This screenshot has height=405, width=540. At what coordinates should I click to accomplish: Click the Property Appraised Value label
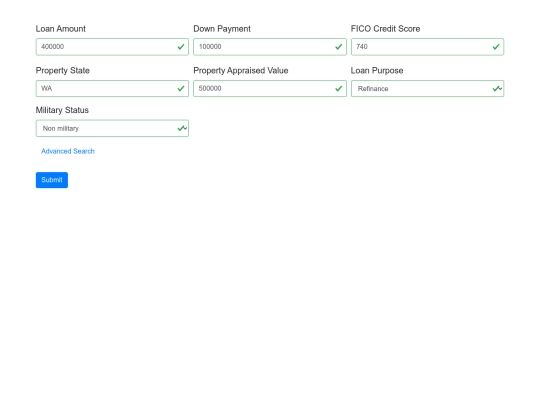(241, 71)
